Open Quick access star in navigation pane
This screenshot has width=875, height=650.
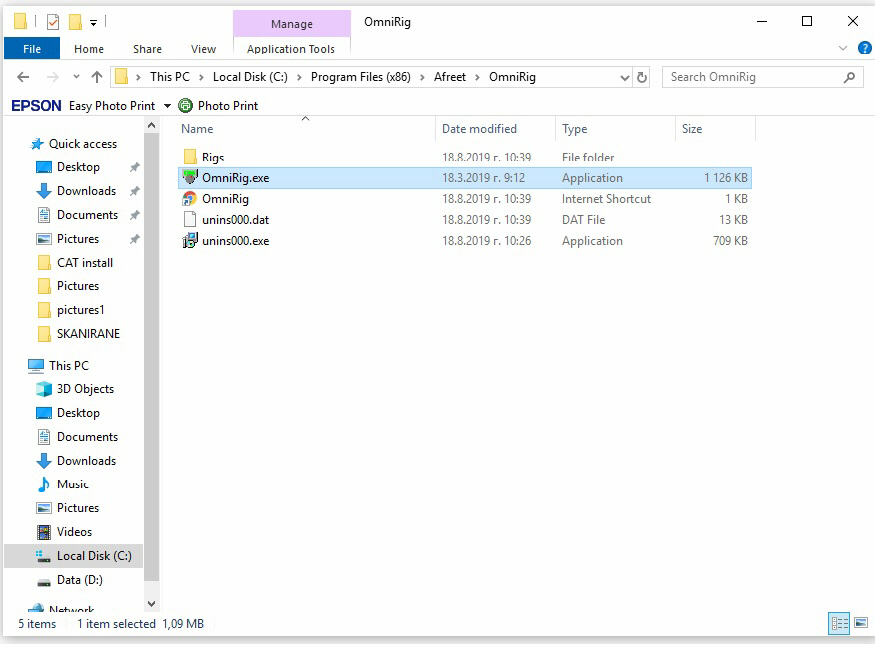point(37,144)
